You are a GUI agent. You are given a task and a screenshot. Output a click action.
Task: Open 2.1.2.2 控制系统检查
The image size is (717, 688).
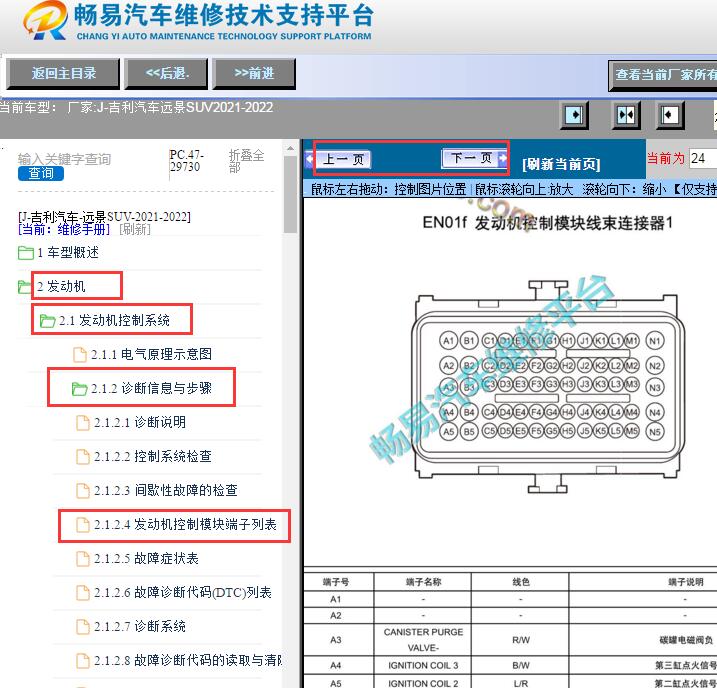[152, 456]
